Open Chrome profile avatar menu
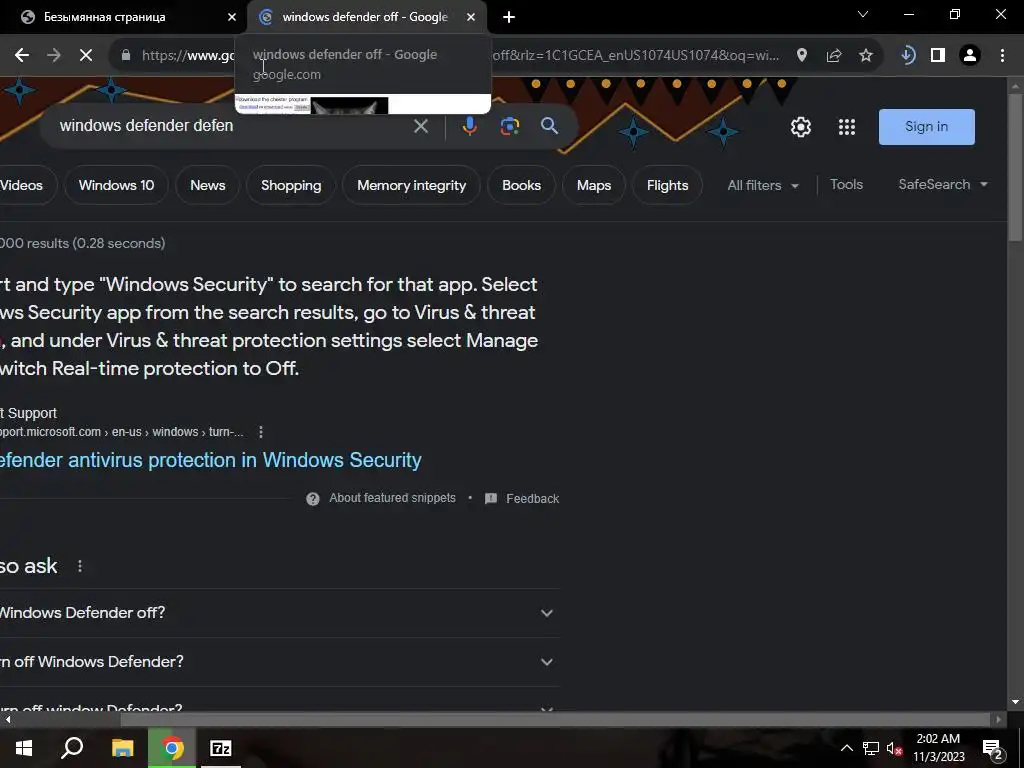Viewport: 1024px width, 768px height. pos(970,56)
